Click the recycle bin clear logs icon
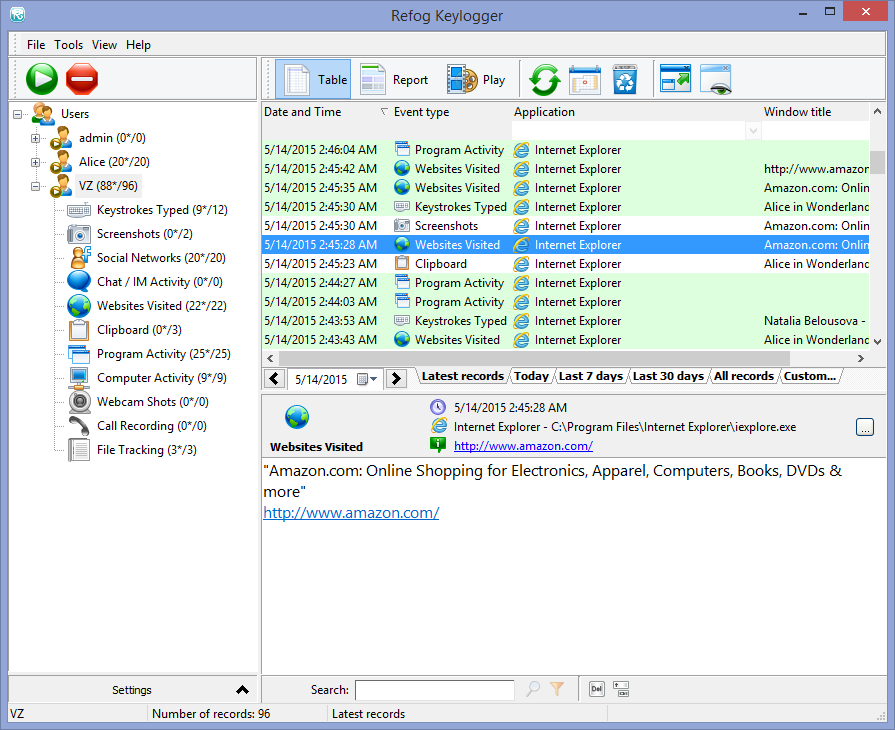Image resolution: width=895 pixels, height=730 pixels. pyautogui.click(x=625, y=79)
